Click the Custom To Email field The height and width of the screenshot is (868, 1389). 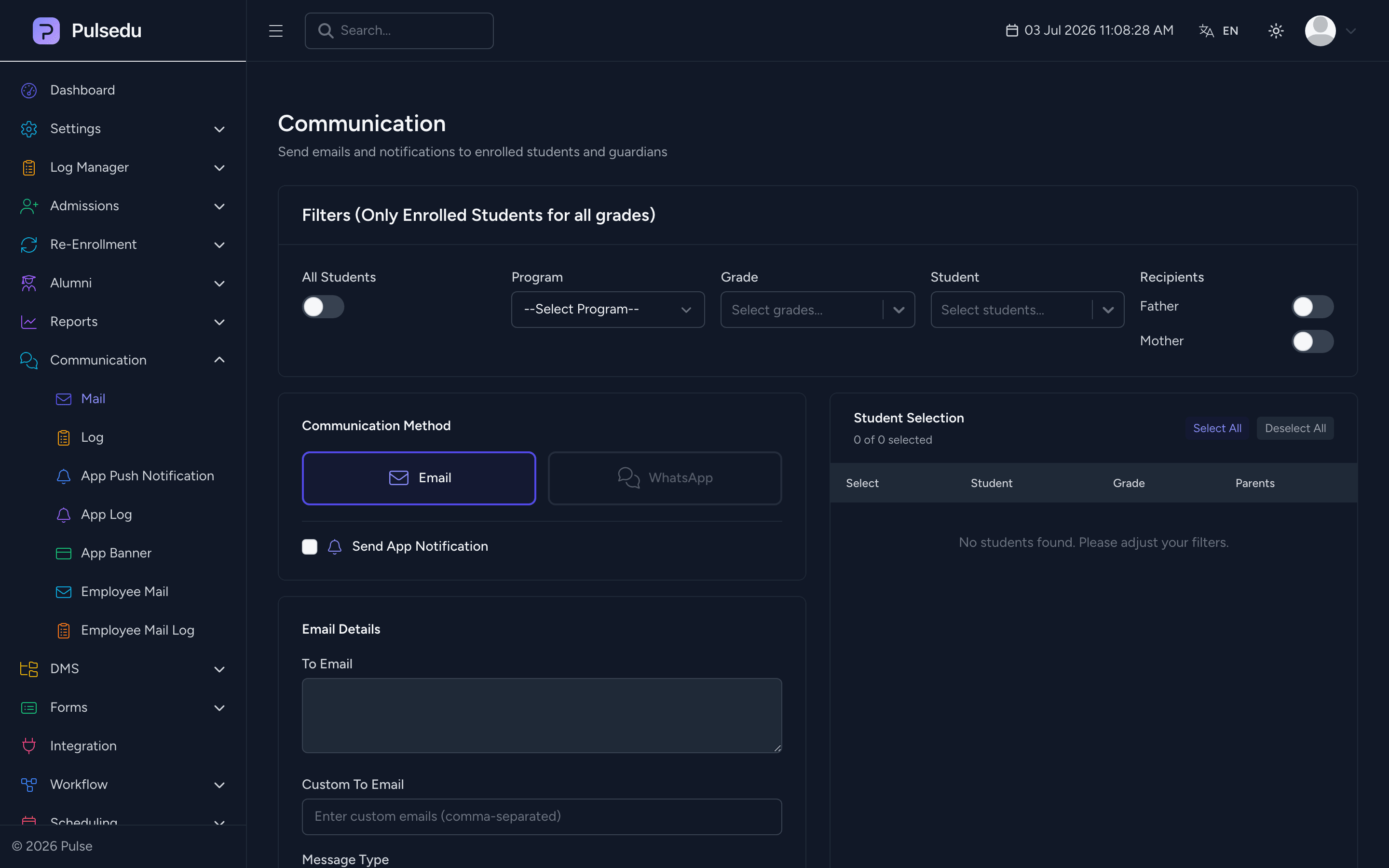541,816
